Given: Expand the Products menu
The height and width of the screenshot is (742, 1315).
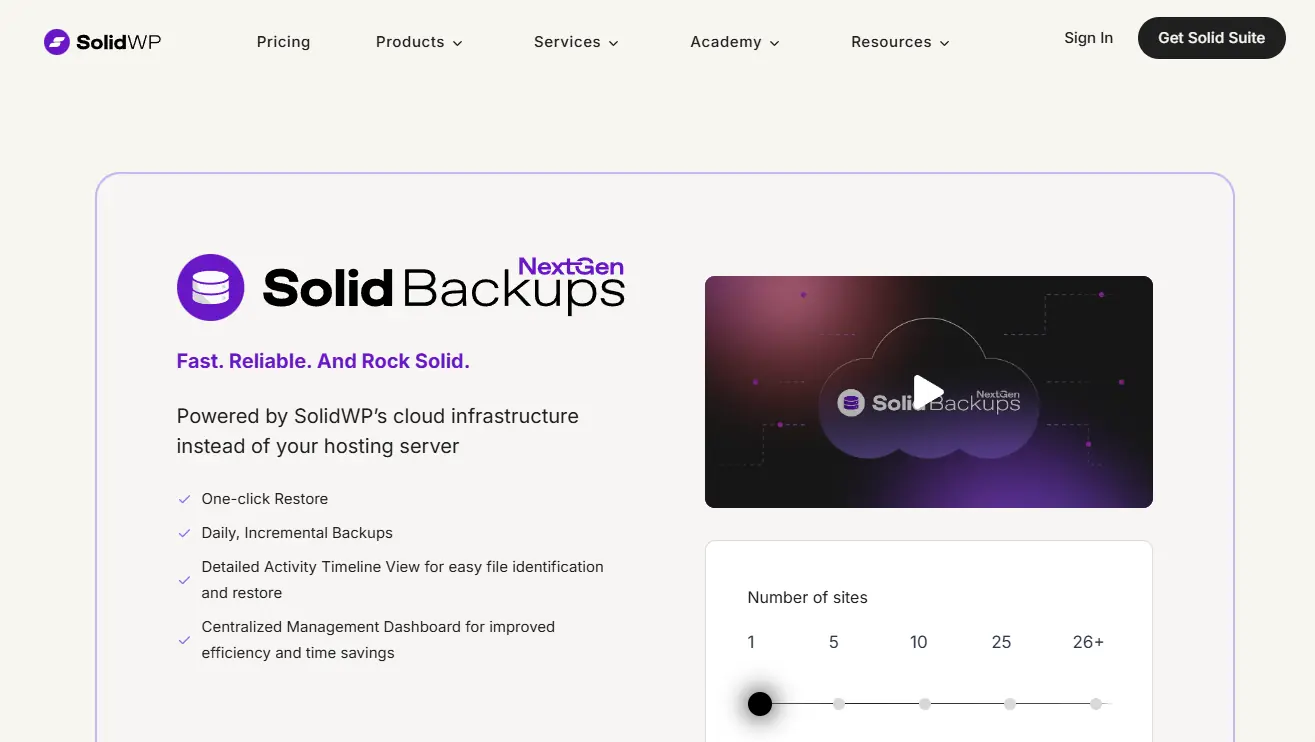Looking at the screenshot, I should (419, 42).
